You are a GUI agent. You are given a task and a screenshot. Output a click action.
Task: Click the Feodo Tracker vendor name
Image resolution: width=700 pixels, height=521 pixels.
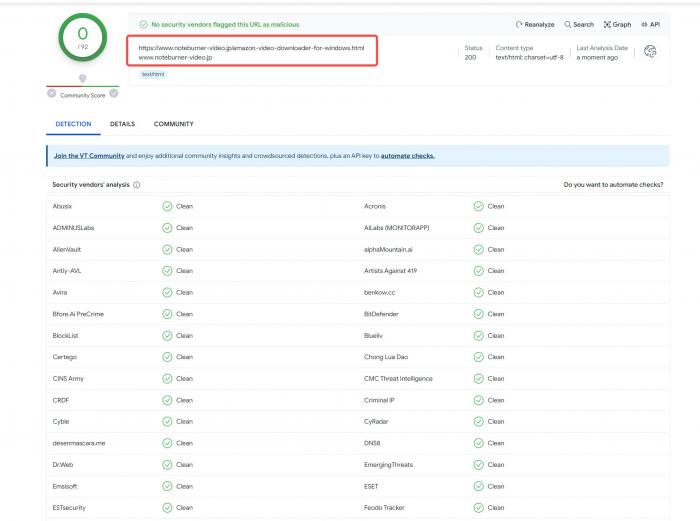pos(384,508)
